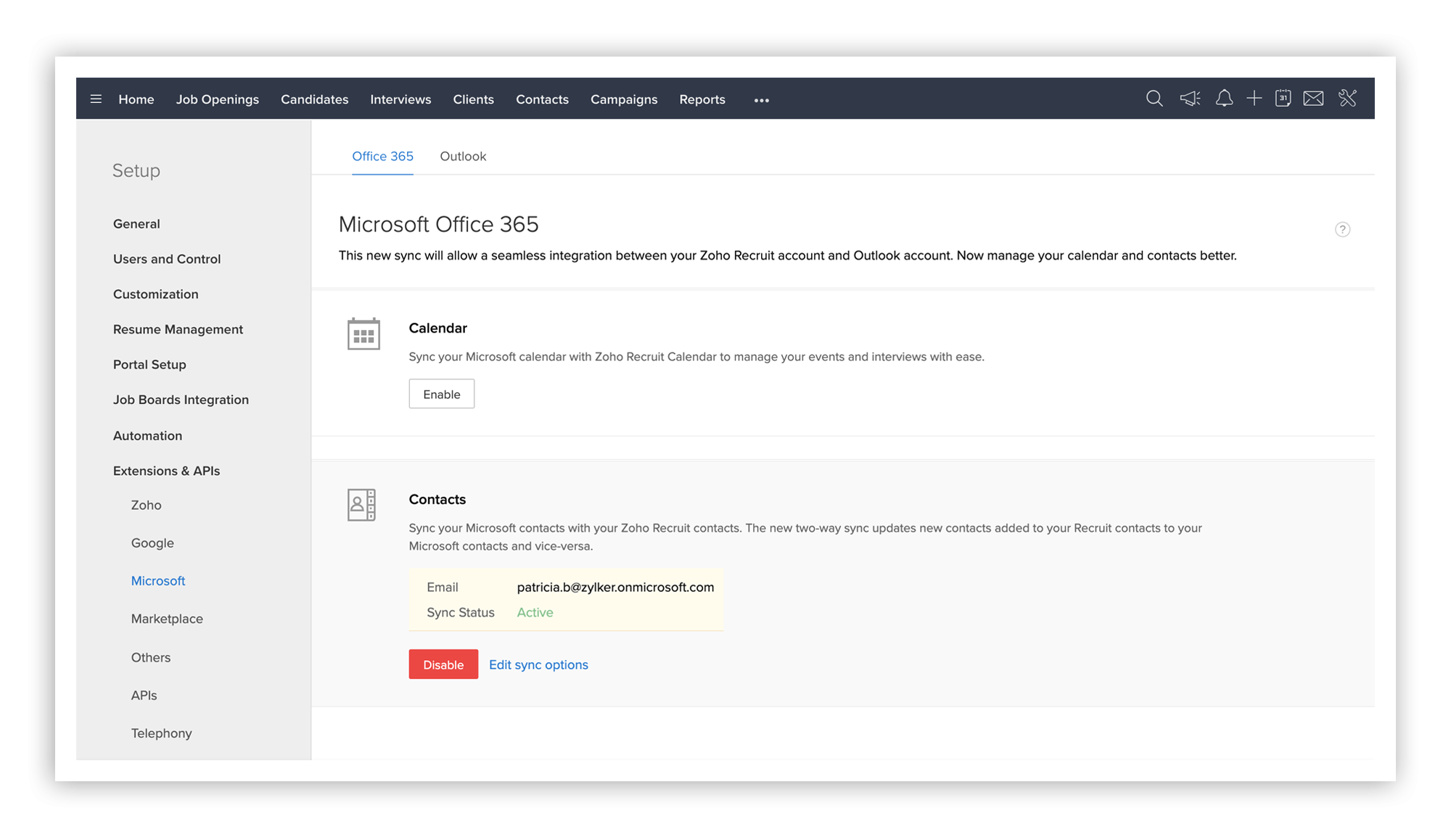Open the search magnifier icon

1154,99
